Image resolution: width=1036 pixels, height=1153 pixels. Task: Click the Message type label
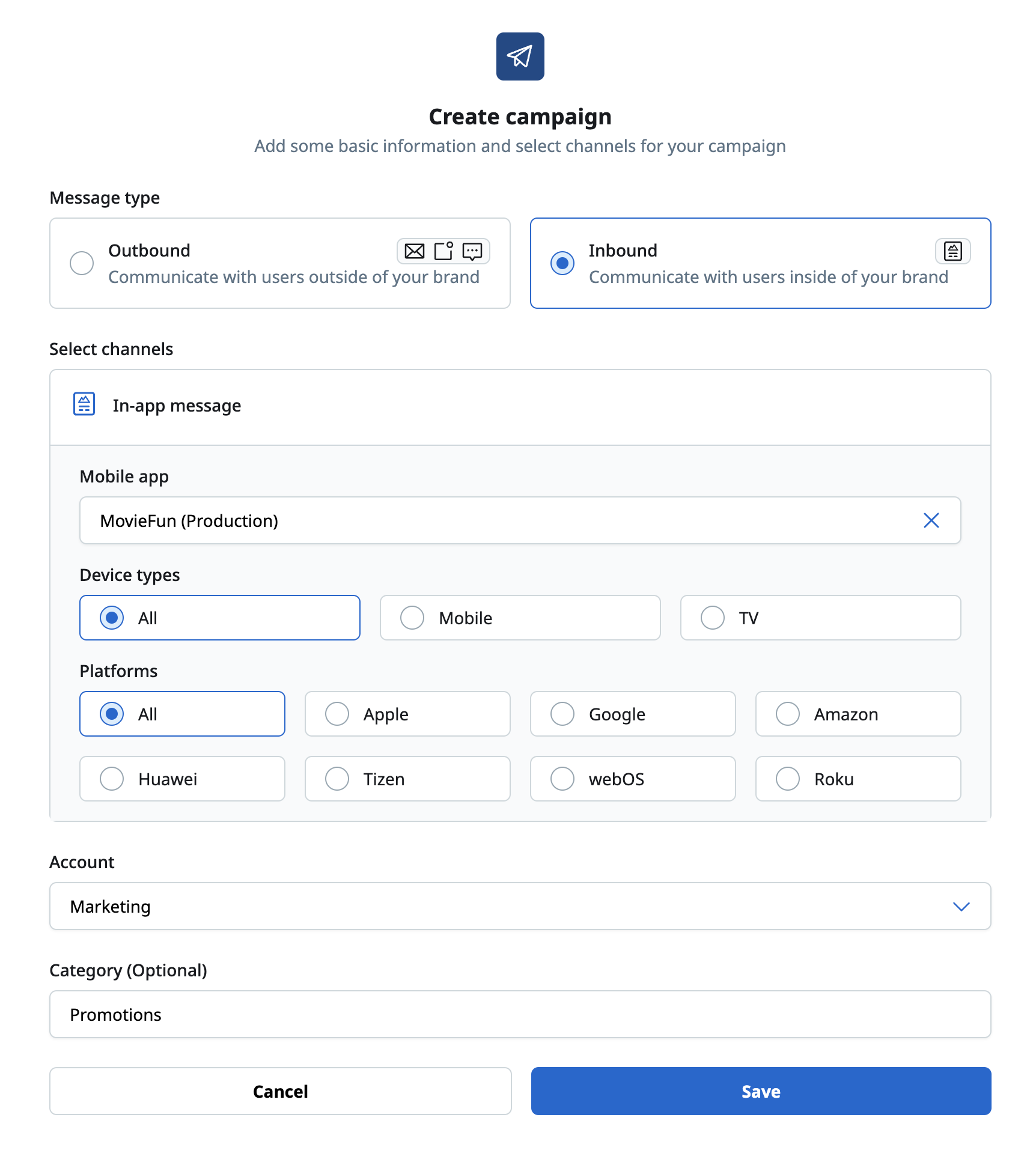105,198
